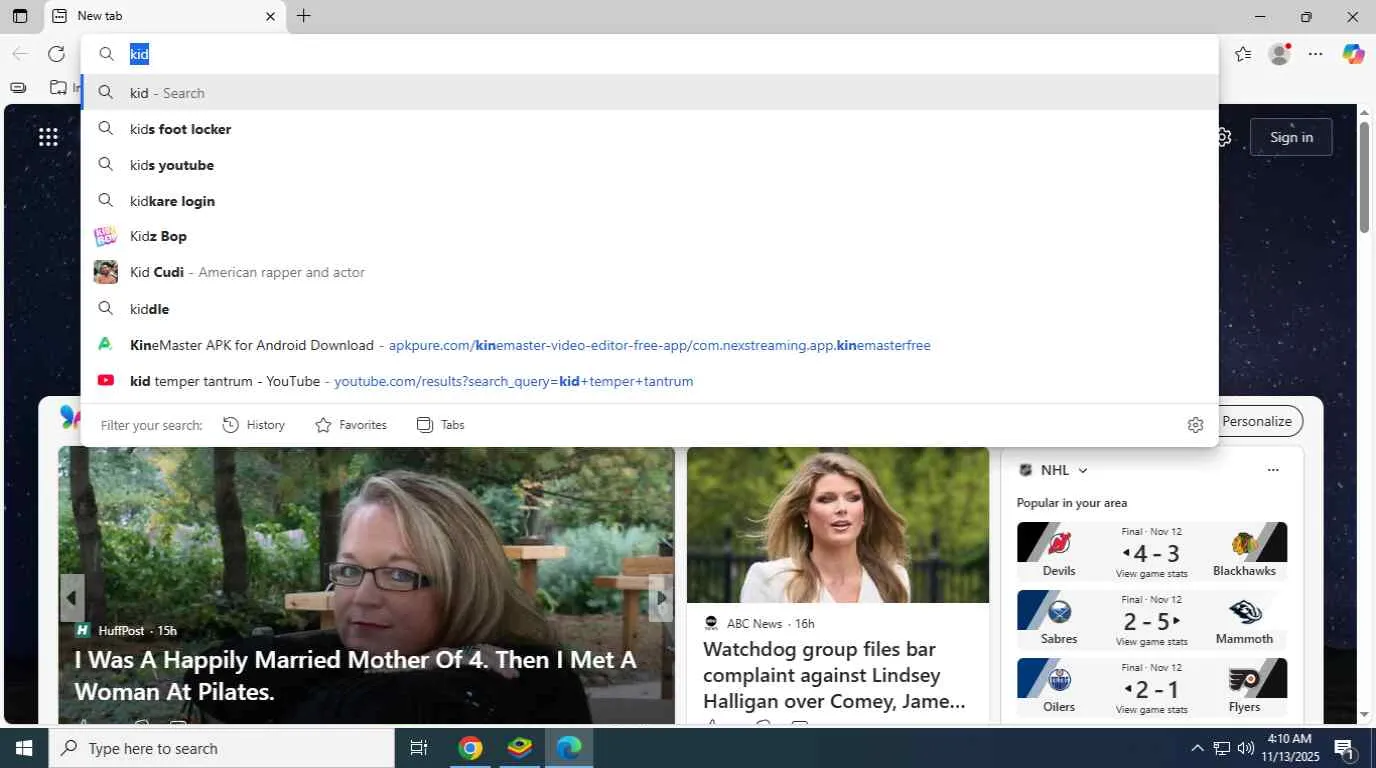Choose the 'kids foot locker' suggestion
1376x768 pixels.
click(650, 129)
